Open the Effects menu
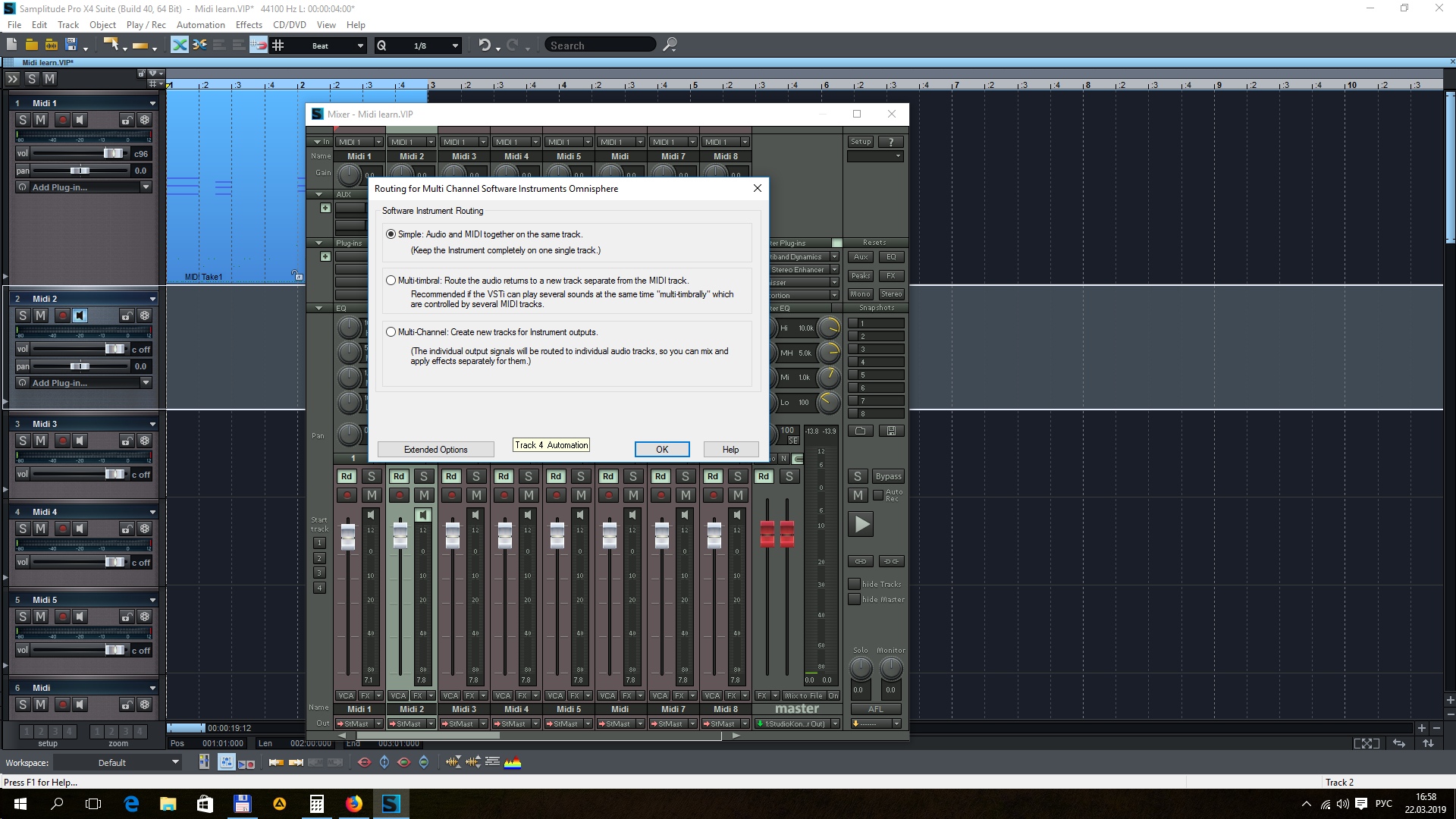The height and width of the screenshot is (819, 1456). [x=249, y=24]
